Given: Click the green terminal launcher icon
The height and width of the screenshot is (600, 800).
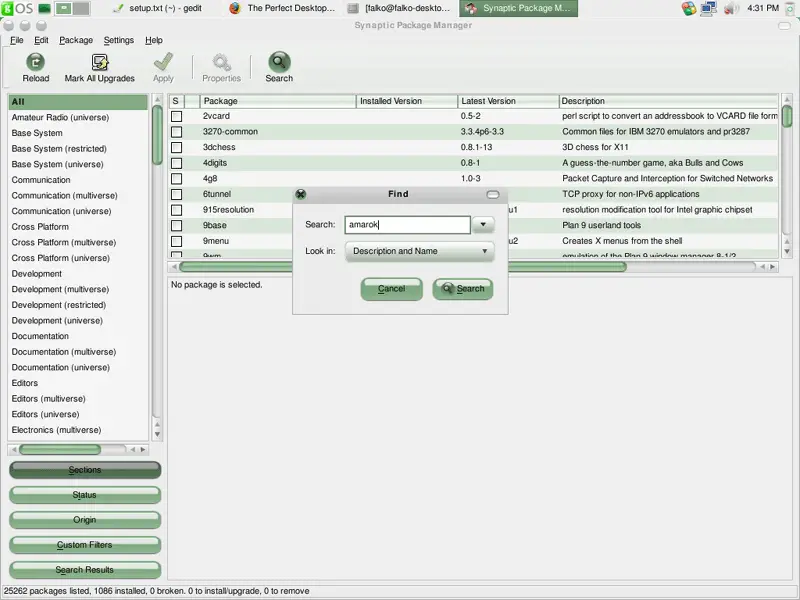Looking at the screenshot, I should coord(44,8).
